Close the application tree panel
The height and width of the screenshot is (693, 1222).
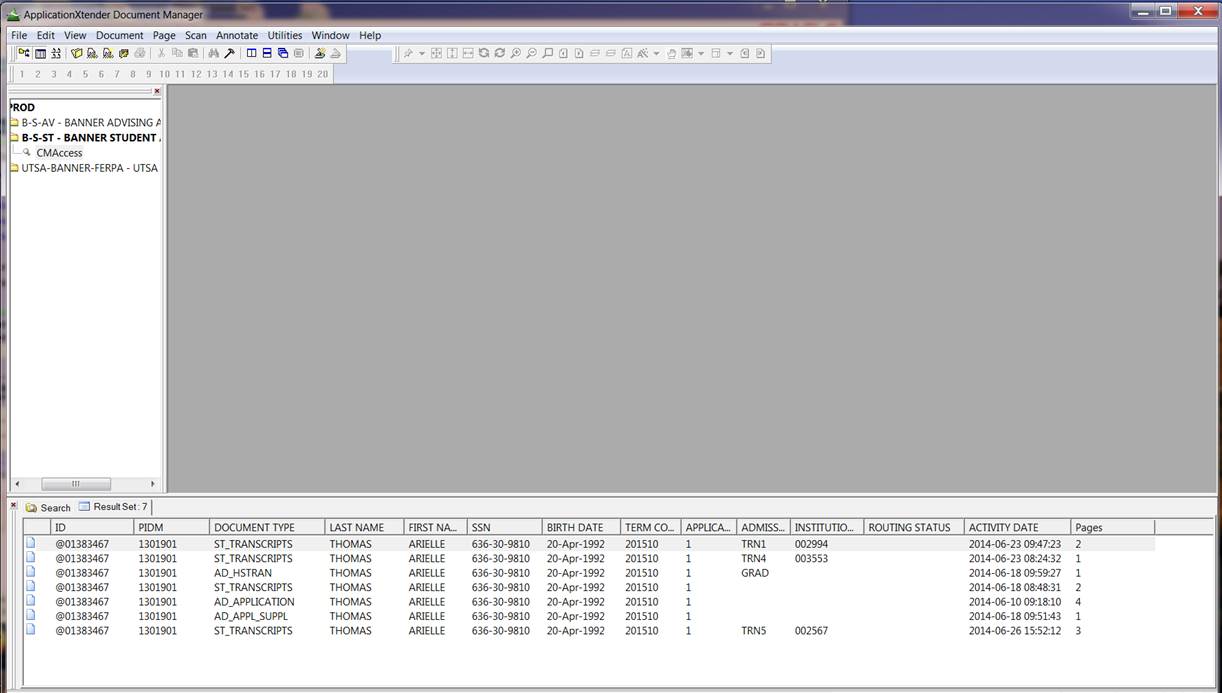pos(157,91)
